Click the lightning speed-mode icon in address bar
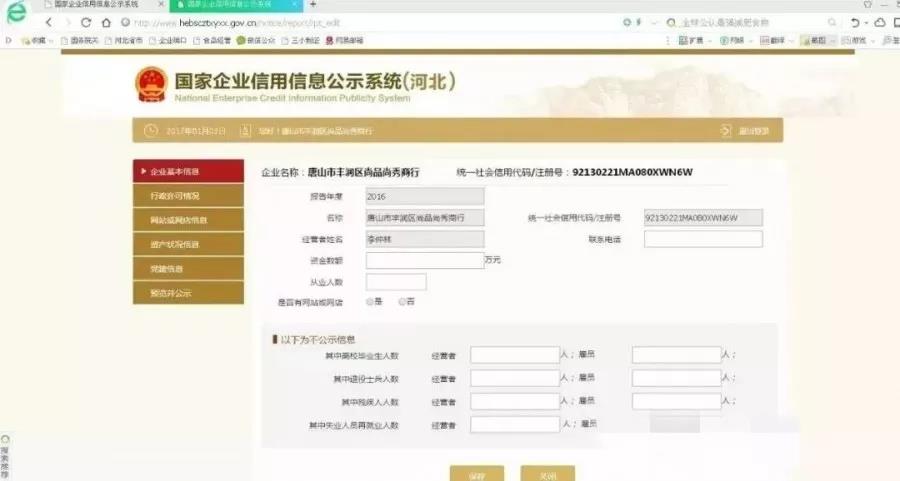The image size is (900, 481). [x=639, y=22]
